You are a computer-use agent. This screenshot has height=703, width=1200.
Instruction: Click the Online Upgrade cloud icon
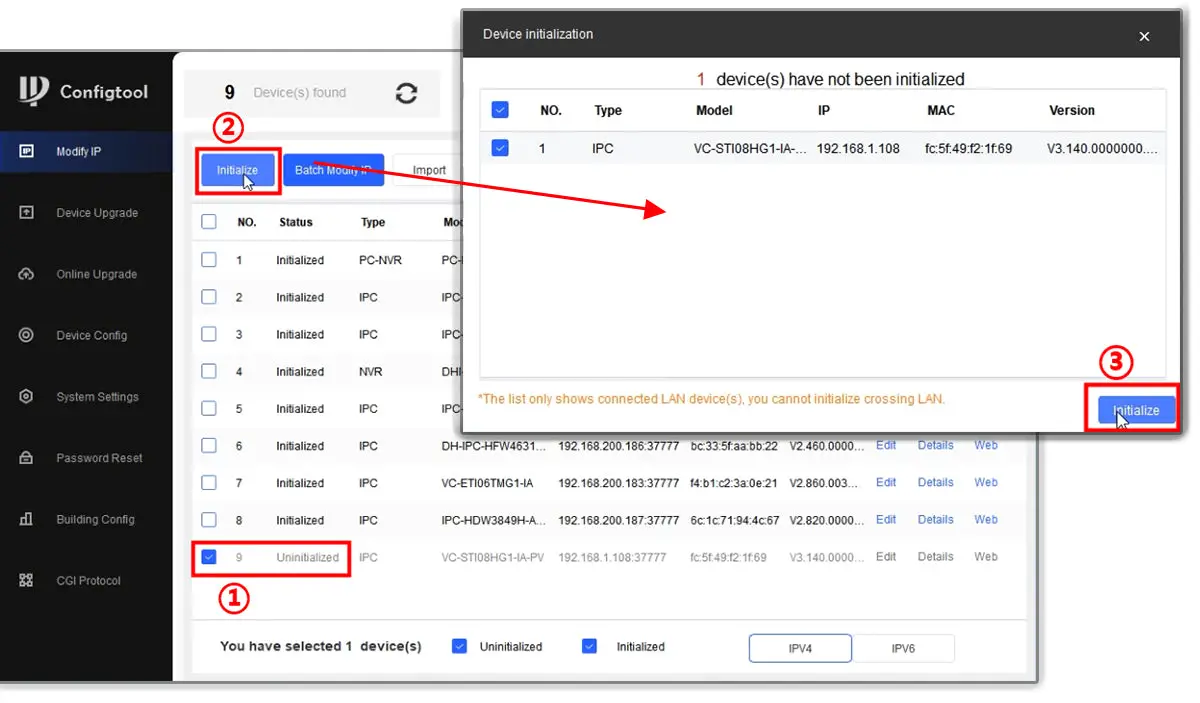coord(27,274)
